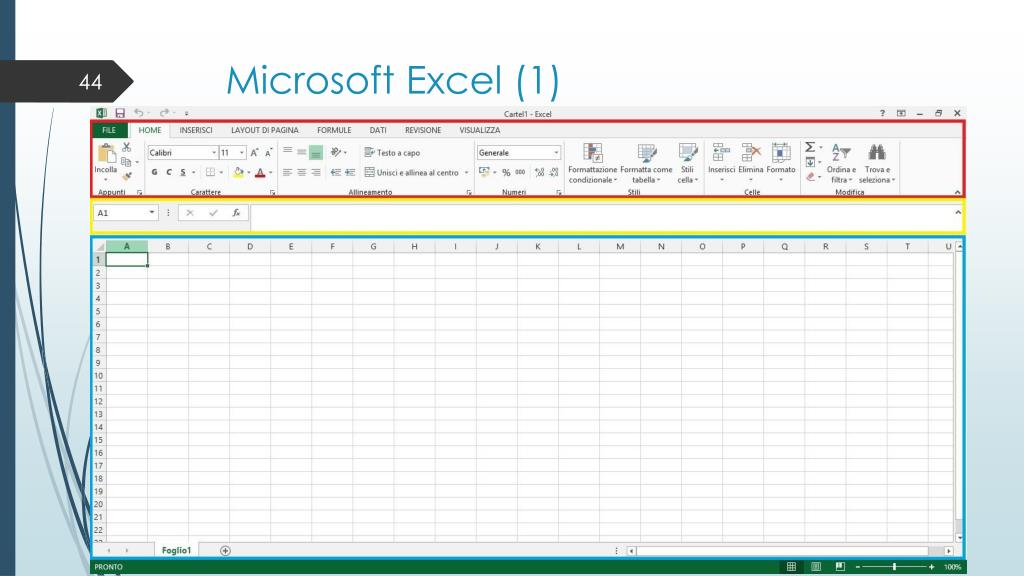Click the decrease decimal places icon
The width and height of the screenshot is (1024, 576).
[554, 172]
